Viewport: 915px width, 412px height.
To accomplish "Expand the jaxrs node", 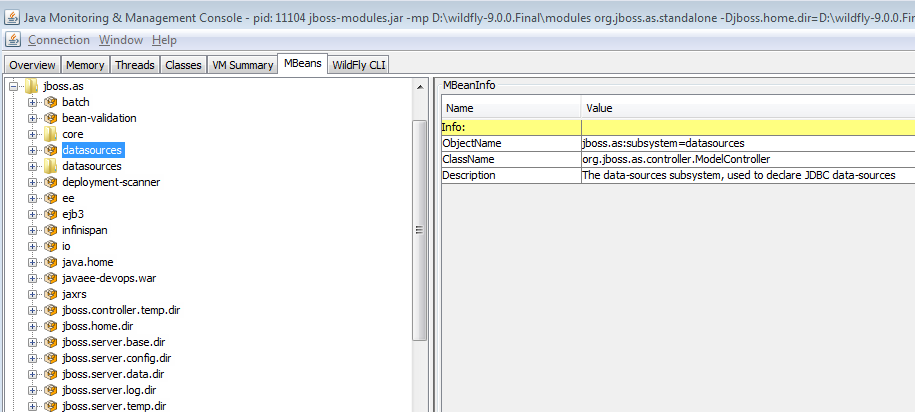I will [33, 294].
